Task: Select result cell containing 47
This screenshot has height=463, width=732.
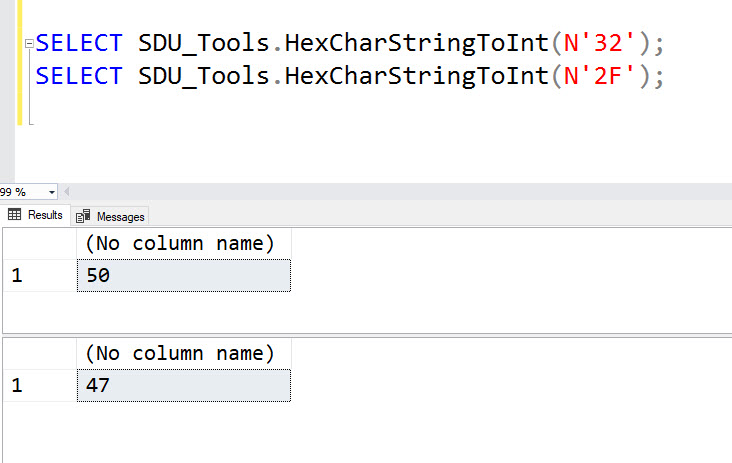Action: (184, 386)
